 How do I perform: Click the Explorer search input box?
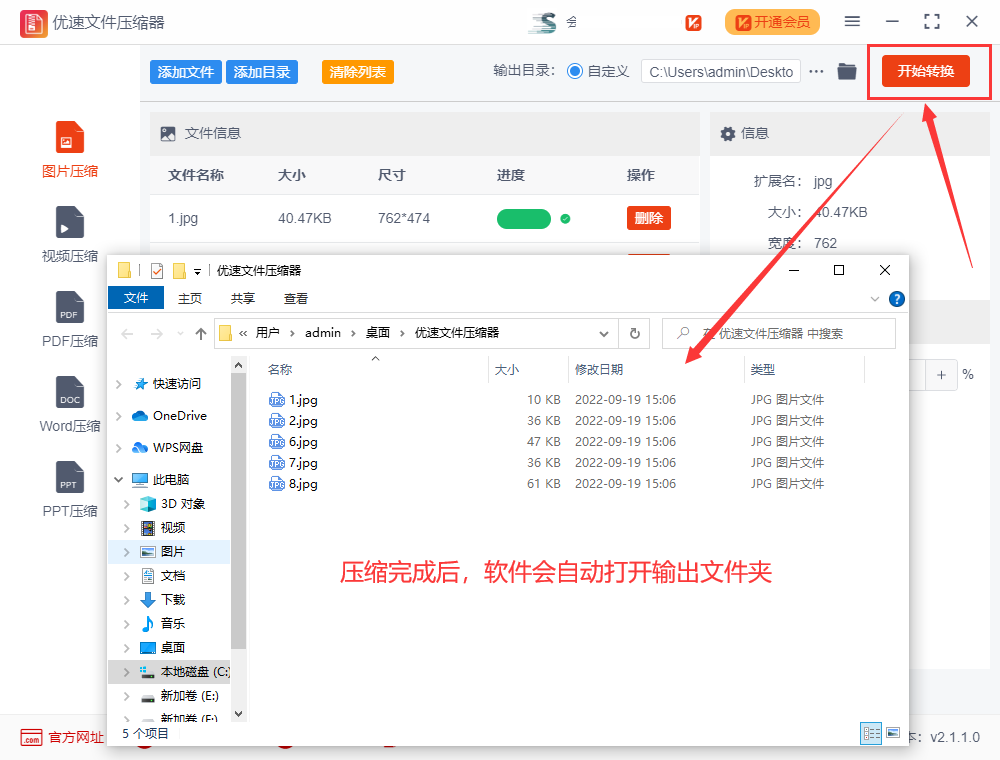[x=780, y=333]
